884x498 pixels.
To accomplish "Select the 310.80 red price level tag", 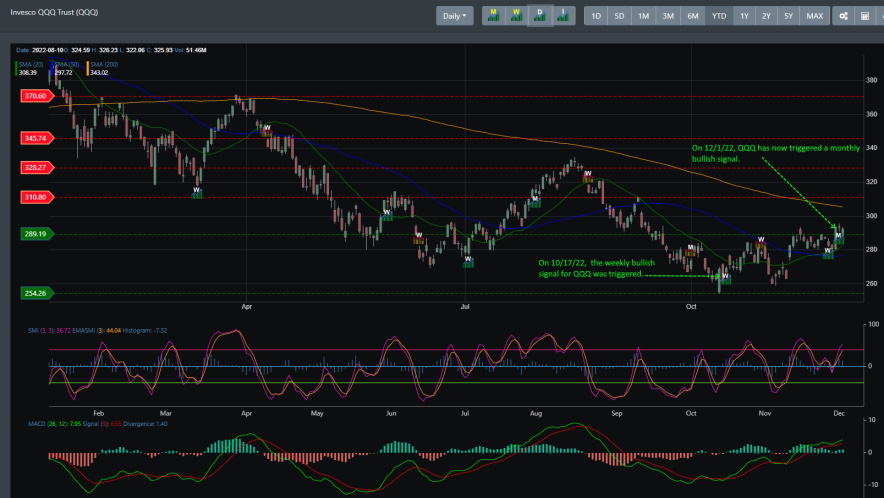I will tap(36, 197).
